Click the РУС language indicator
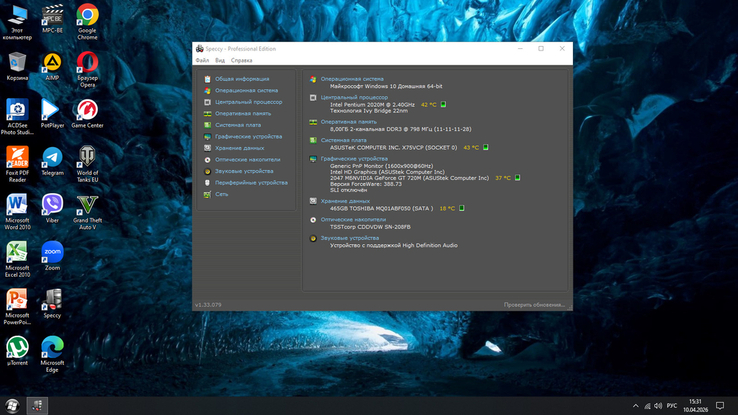The image size is (738, 415). coord(672,406)
